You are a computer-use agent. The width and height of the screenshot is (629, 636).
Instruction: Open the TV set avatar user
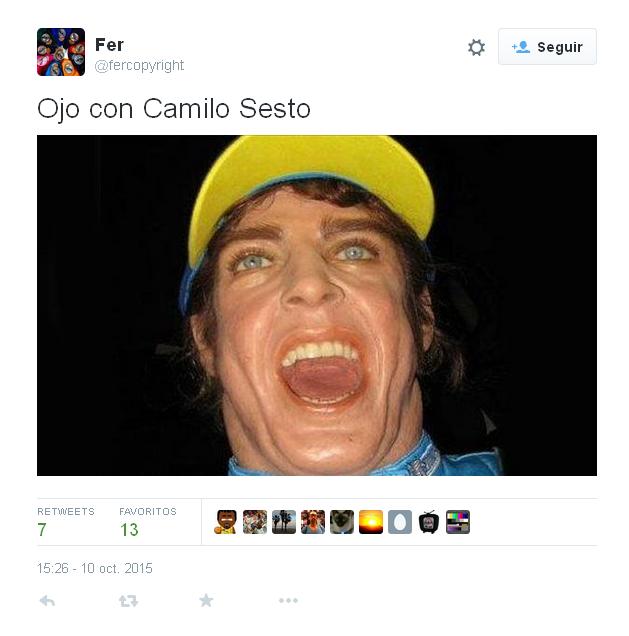click(x=429, y=522)
